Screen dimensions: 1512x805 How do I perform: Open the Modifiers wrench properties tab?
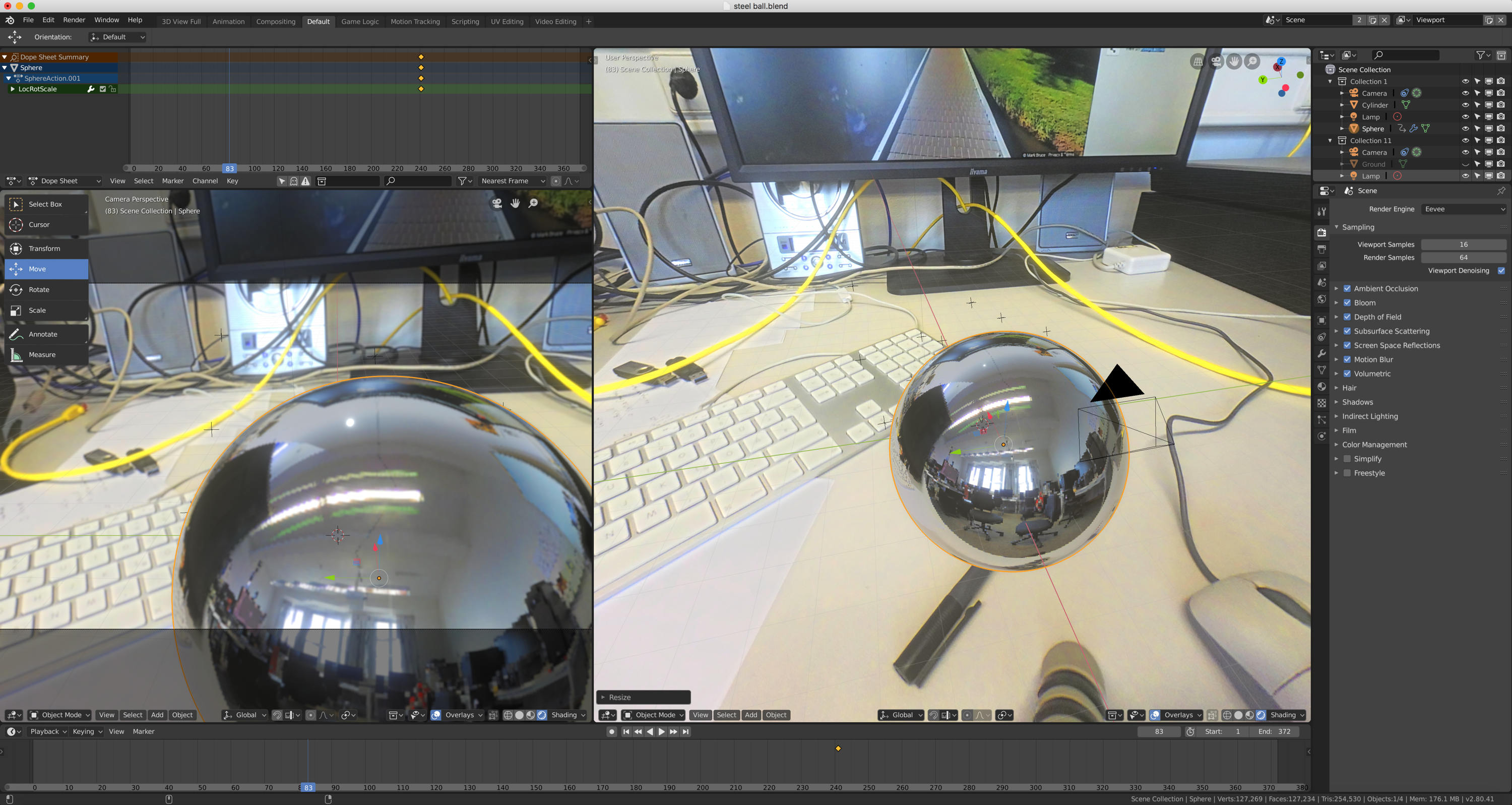click(1321, 353)
